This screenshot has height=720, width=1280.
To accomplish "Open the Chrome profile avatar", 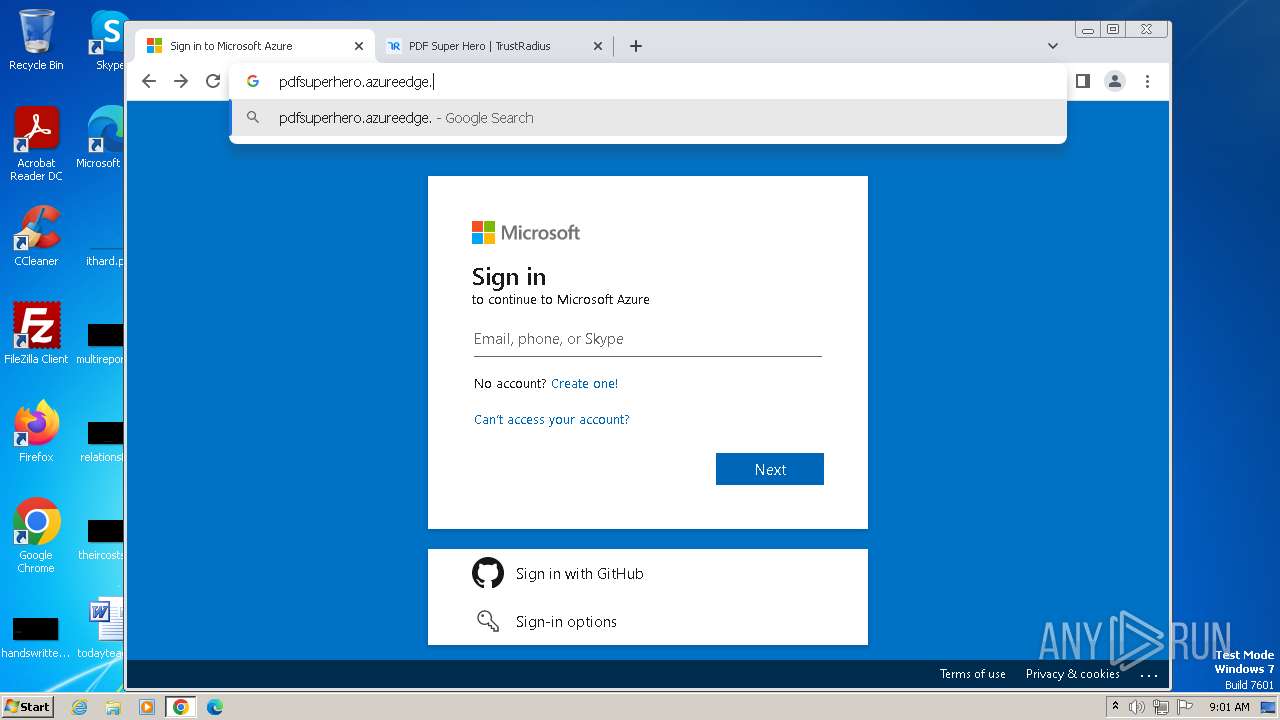I will (x=1115, y=81).
